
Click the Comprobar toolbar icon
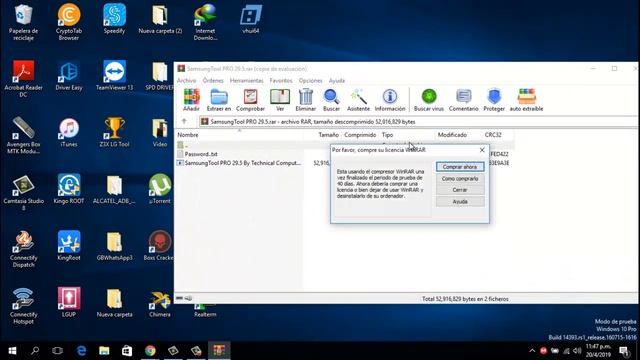[250, 100]
